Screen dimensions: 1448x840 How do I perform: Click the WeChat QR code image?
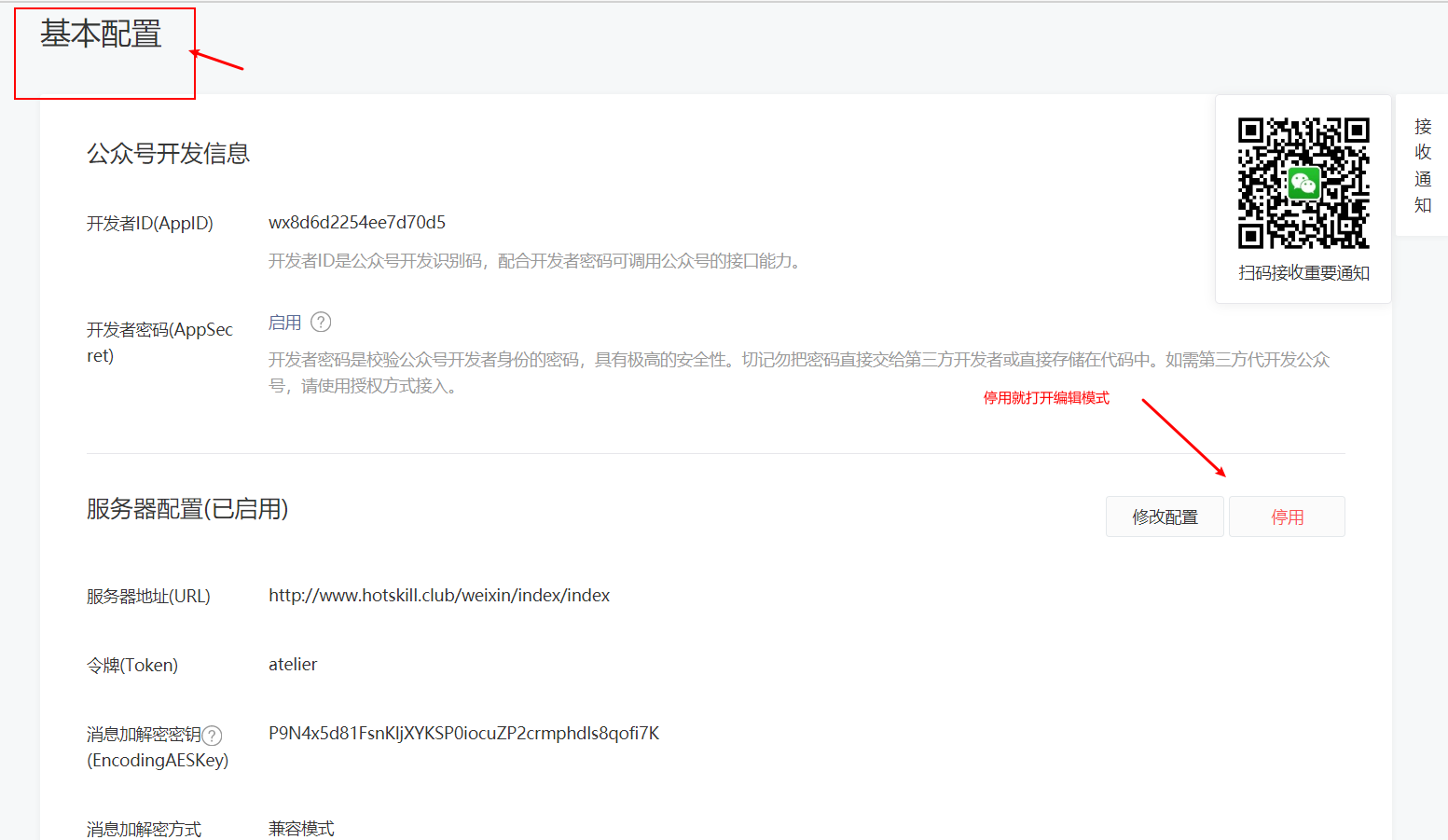(1303, 183)
